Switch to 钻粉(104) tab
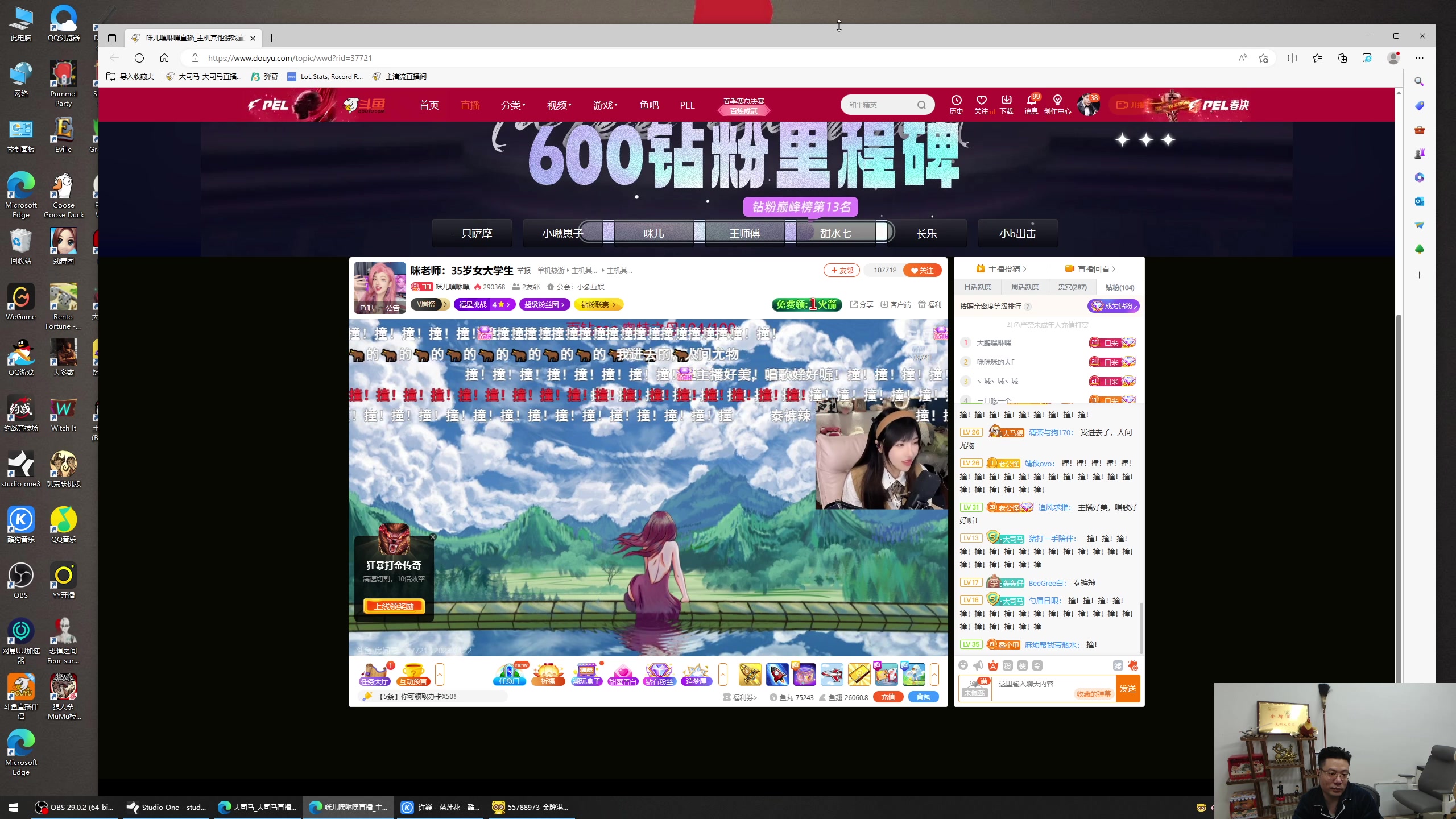1456x819 pixels. [1119, 287]
